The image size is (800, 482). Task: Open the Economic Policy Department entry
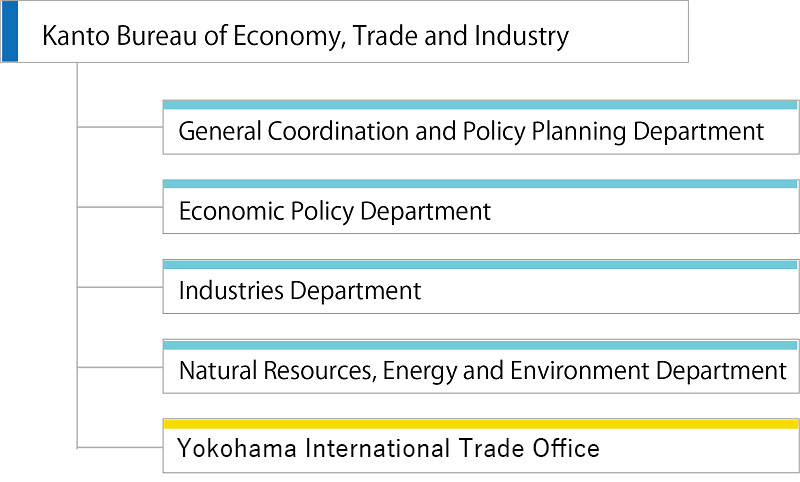(481, 207)
